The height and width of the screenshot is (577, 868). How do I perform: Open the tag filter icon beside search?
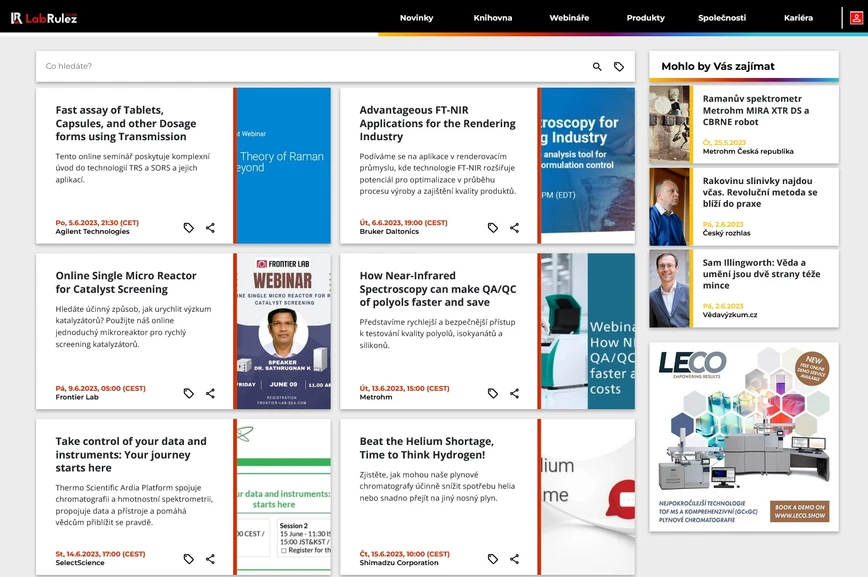click(x=619, y=66)
